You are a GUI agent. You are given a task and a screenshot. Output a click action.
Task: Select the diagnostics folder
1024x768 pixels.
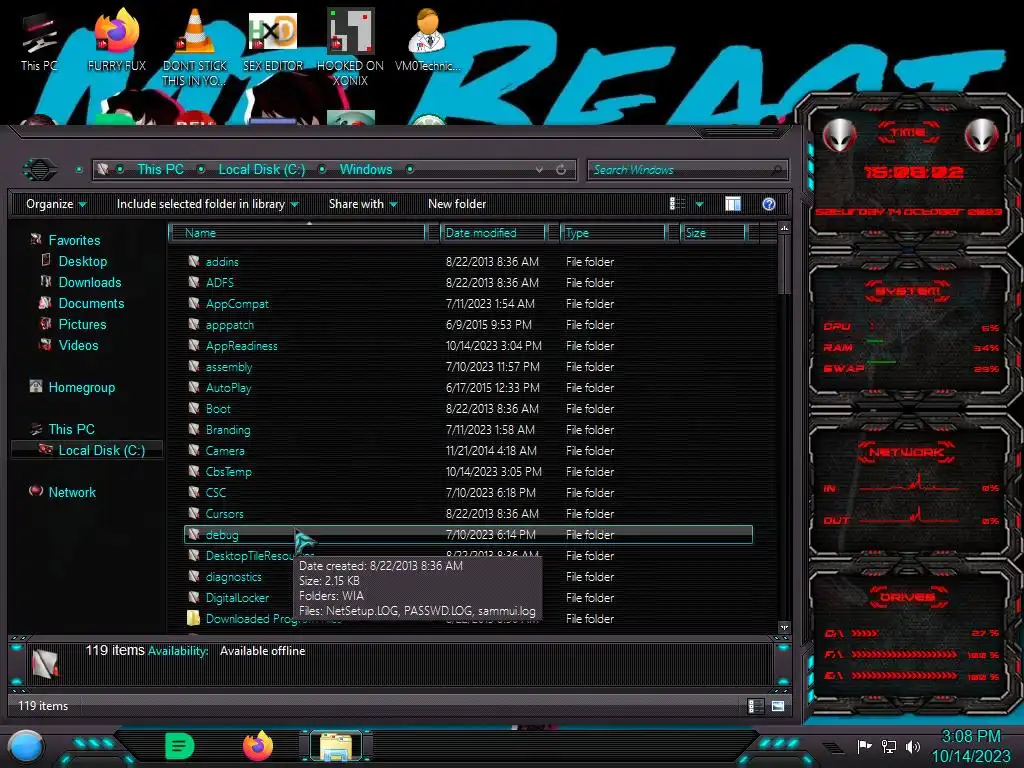click(x=233, y=577)
